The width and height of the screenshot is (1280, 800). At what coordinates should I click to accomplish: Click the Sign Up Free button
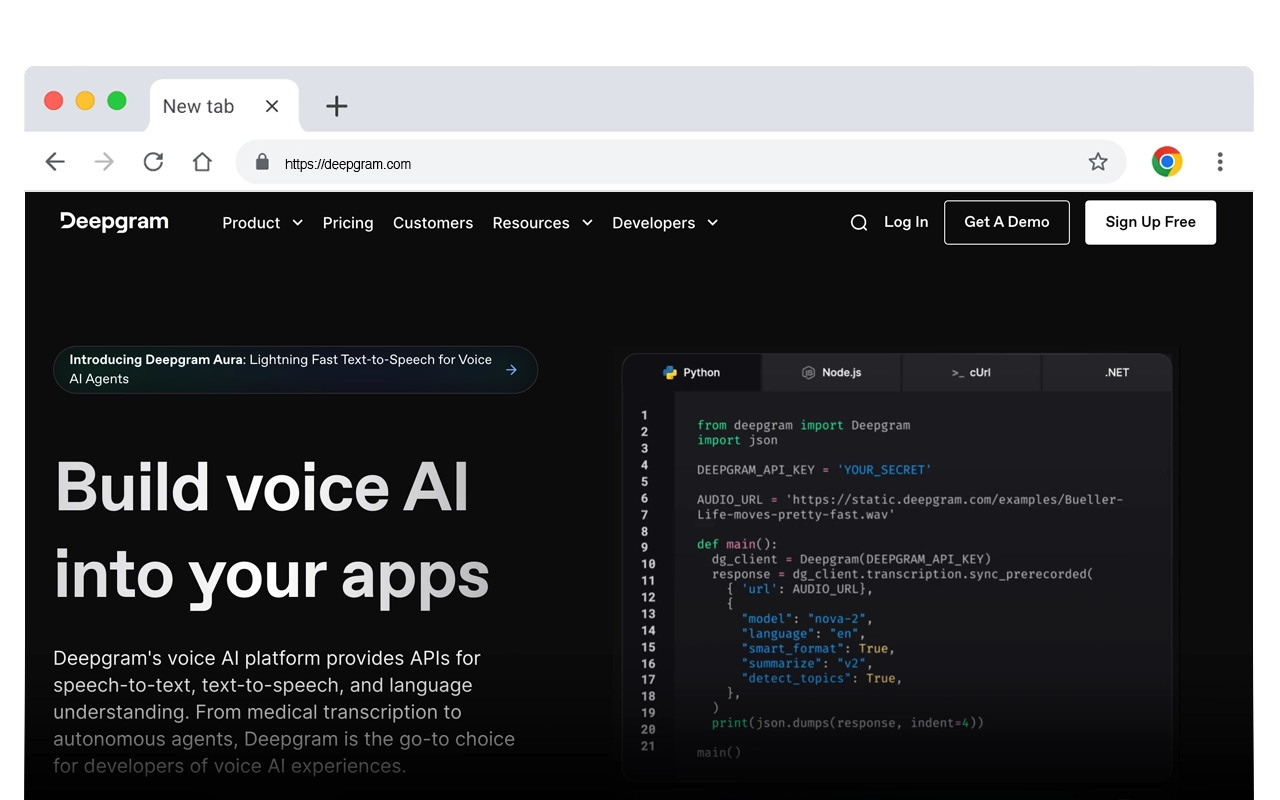point(1150,222)
